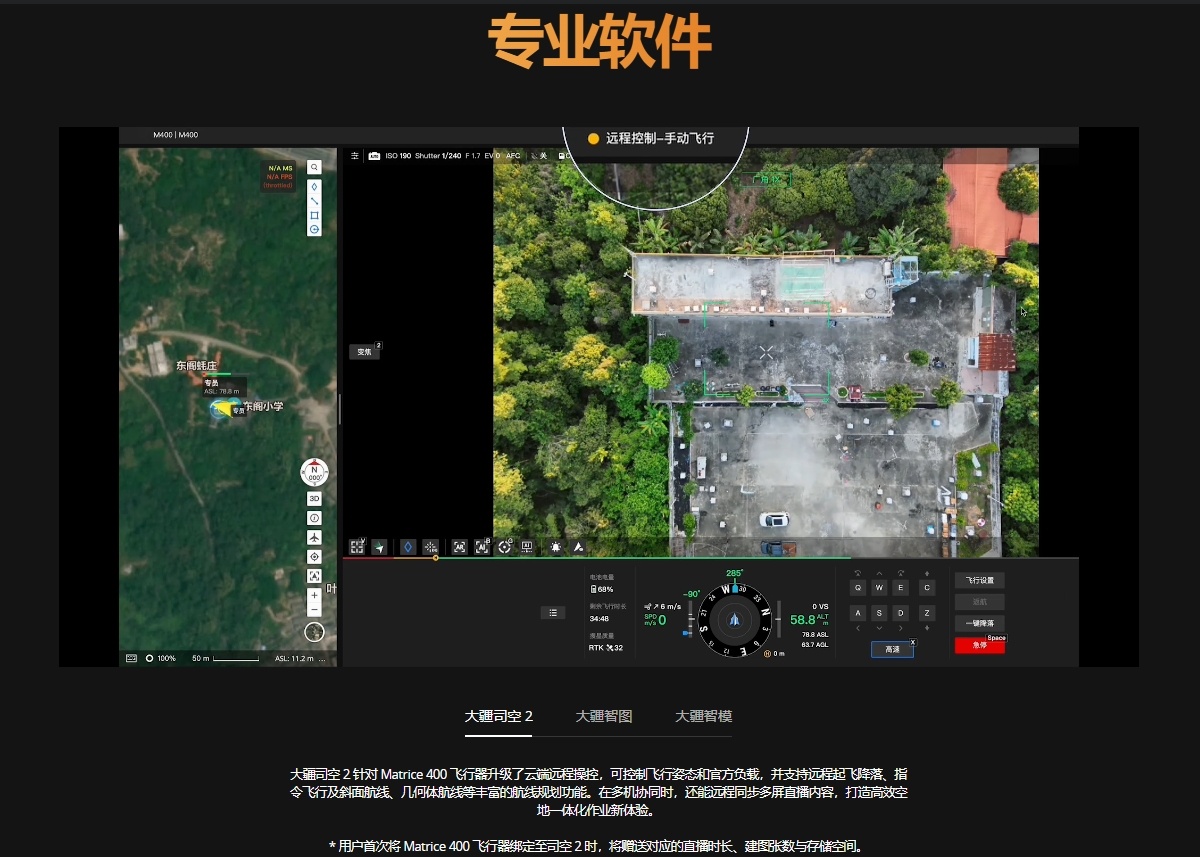Click the 变焦 zoom lens button
1200x857 pixels.
tap(364, 352)
